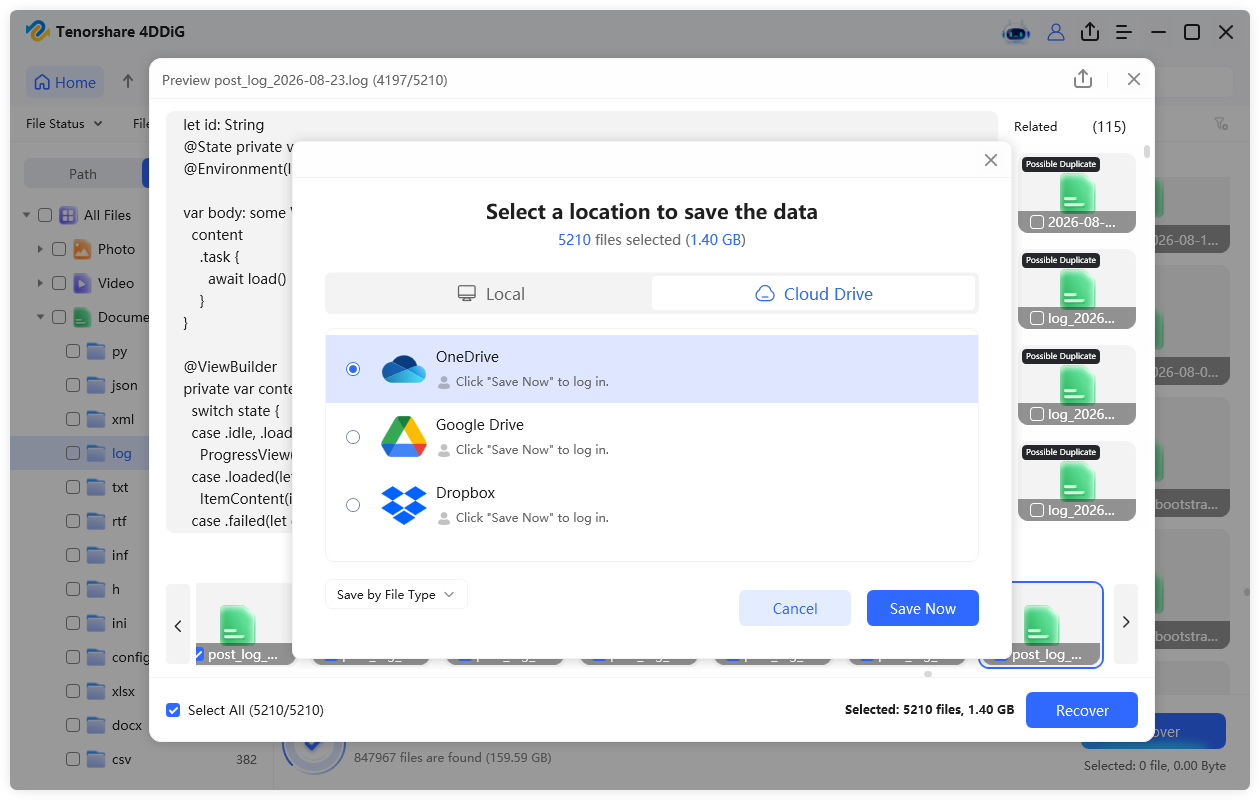The image size is (1260, 800).
Task: Go to the next thumbnail with right arrow
Action: tap(1126, 622)
